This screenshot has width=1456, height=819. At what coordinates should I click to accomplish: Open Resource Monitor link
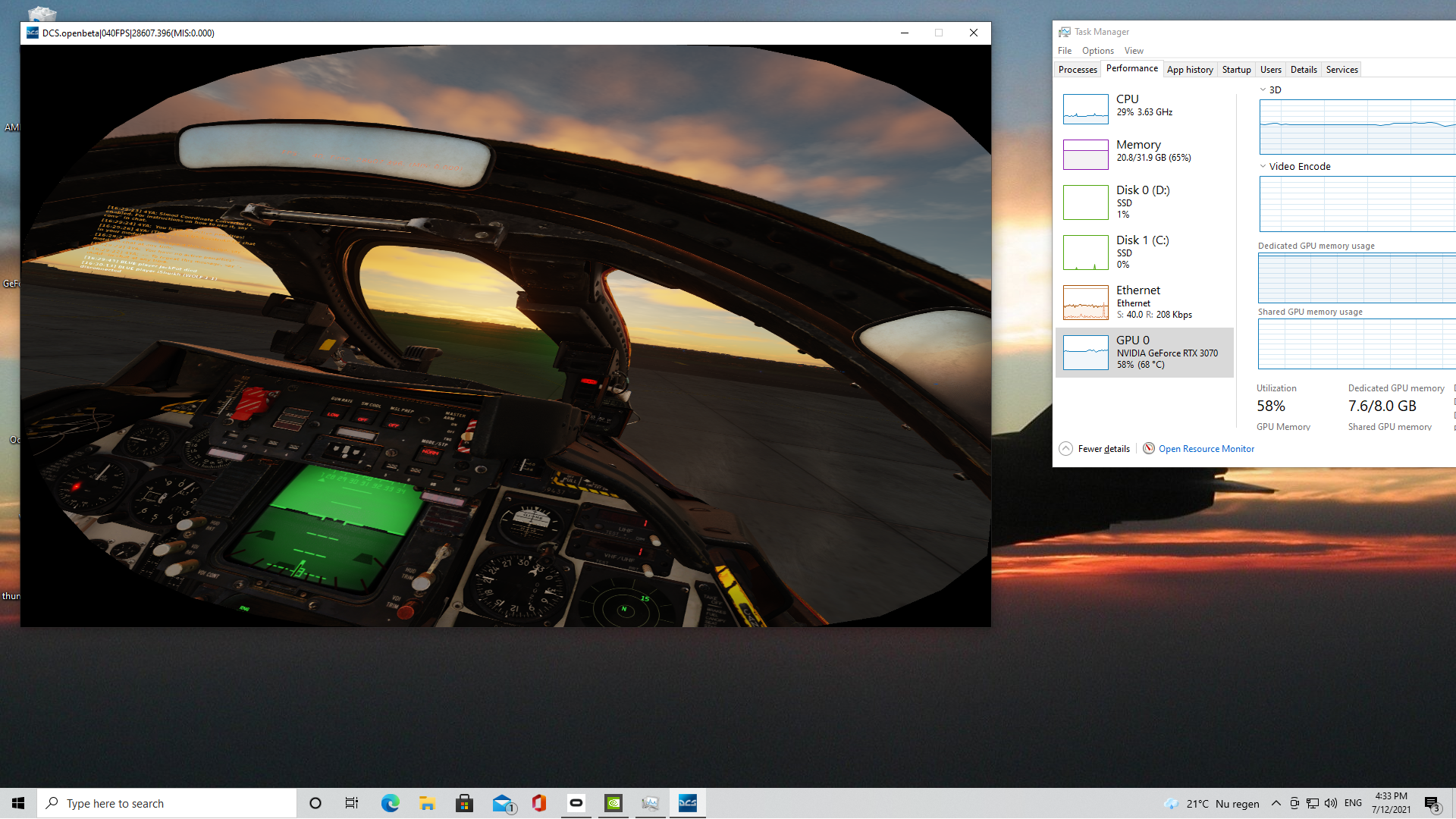1205,448
